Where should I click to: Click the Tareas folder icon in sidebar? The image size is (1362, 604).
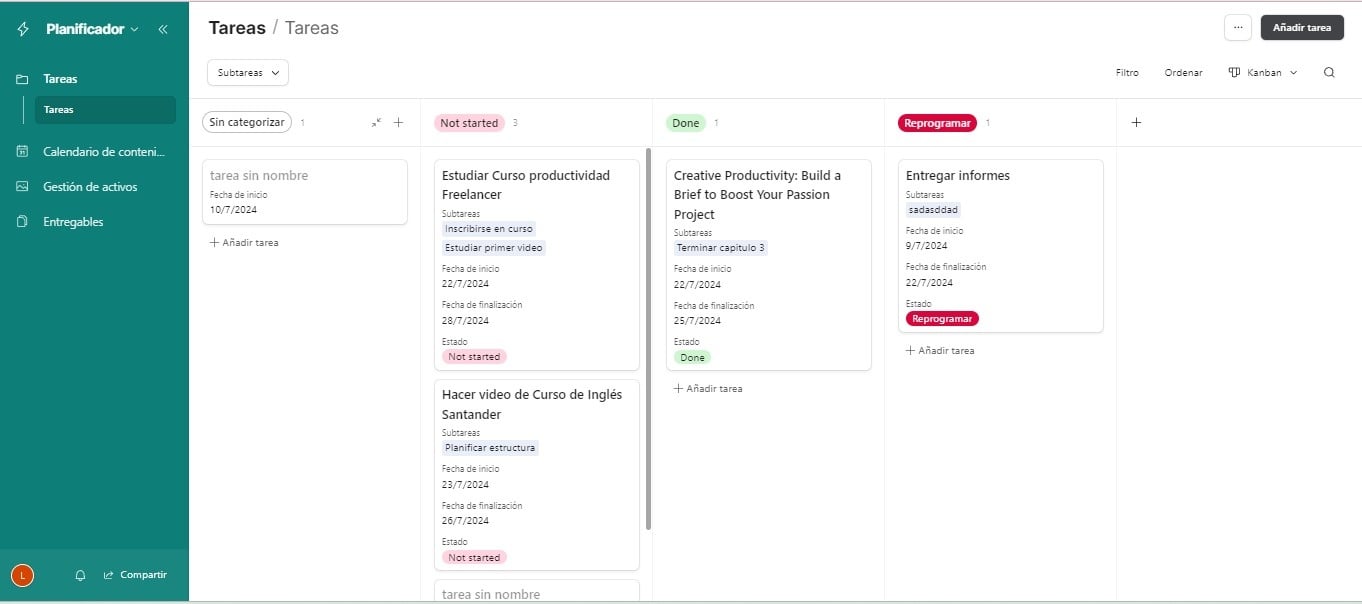pyautogui.click(x=22, y=79)
